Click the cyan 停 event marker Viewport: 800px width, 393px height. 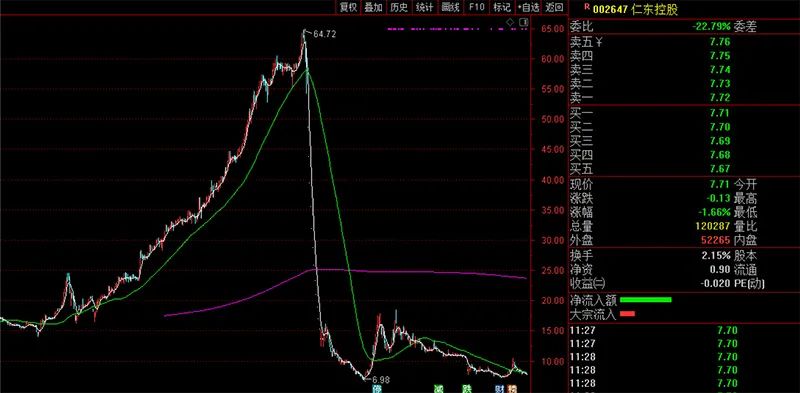(x=377, y=389)
